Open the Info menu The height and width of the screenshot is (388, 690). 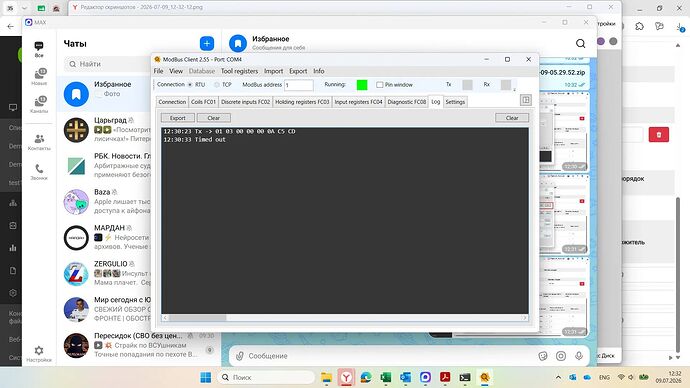(x=319, y=71)
